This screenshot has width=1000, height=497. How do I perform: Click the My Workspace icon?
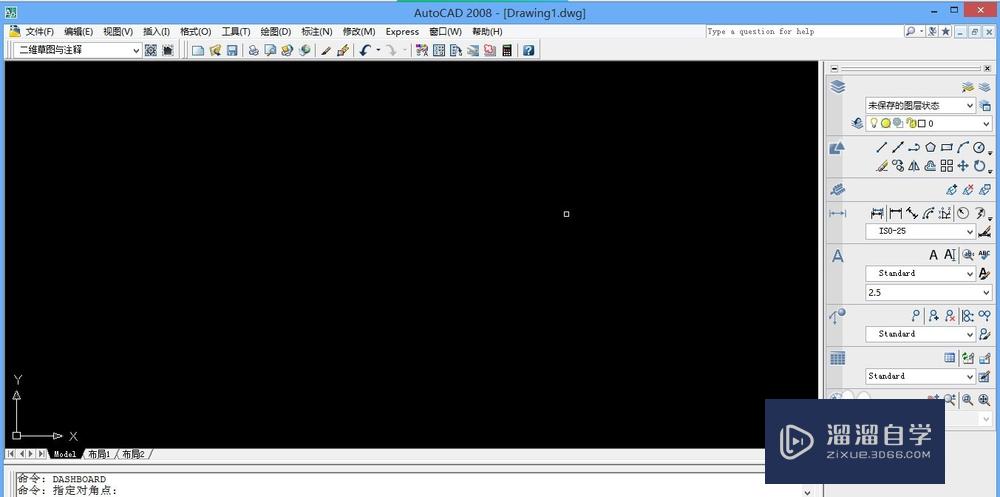click(168, 50)
